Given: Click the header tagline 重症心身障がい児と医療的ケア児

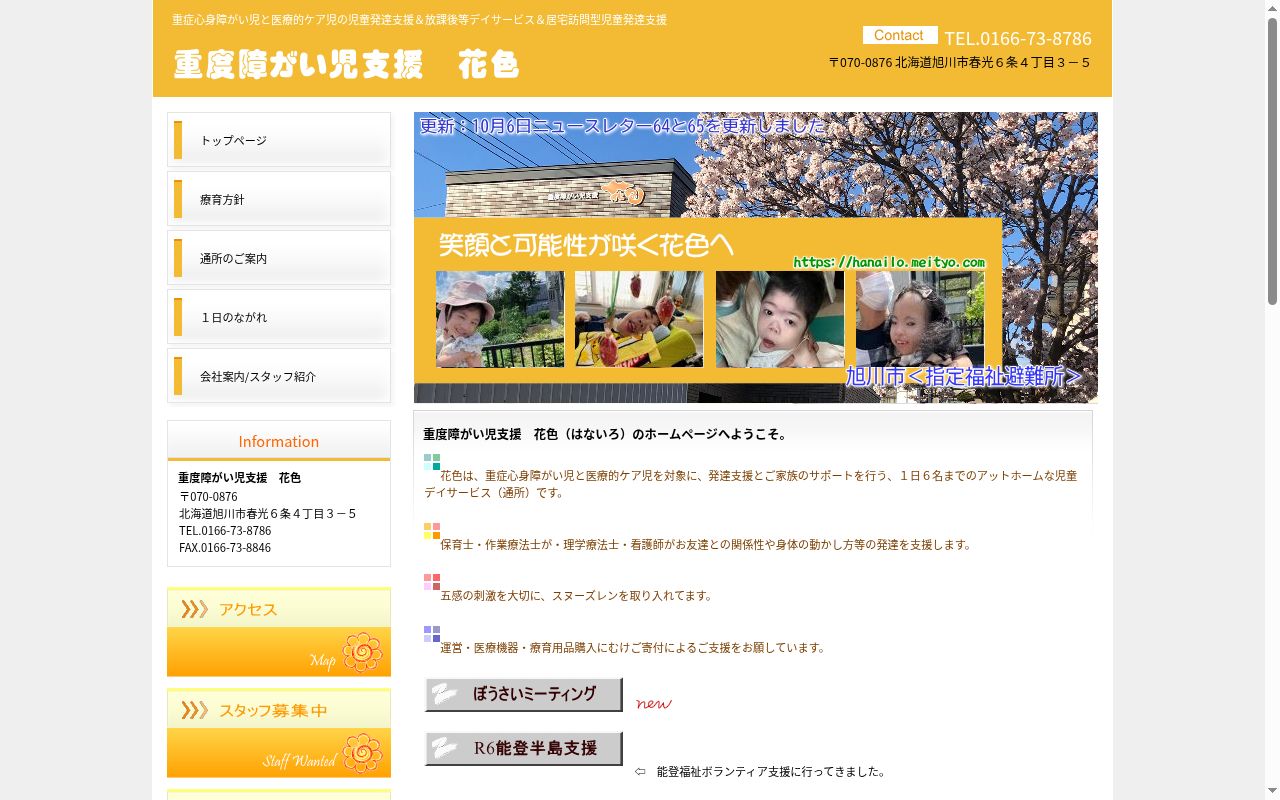Looking at the screenshot, I should coord(419,20).
